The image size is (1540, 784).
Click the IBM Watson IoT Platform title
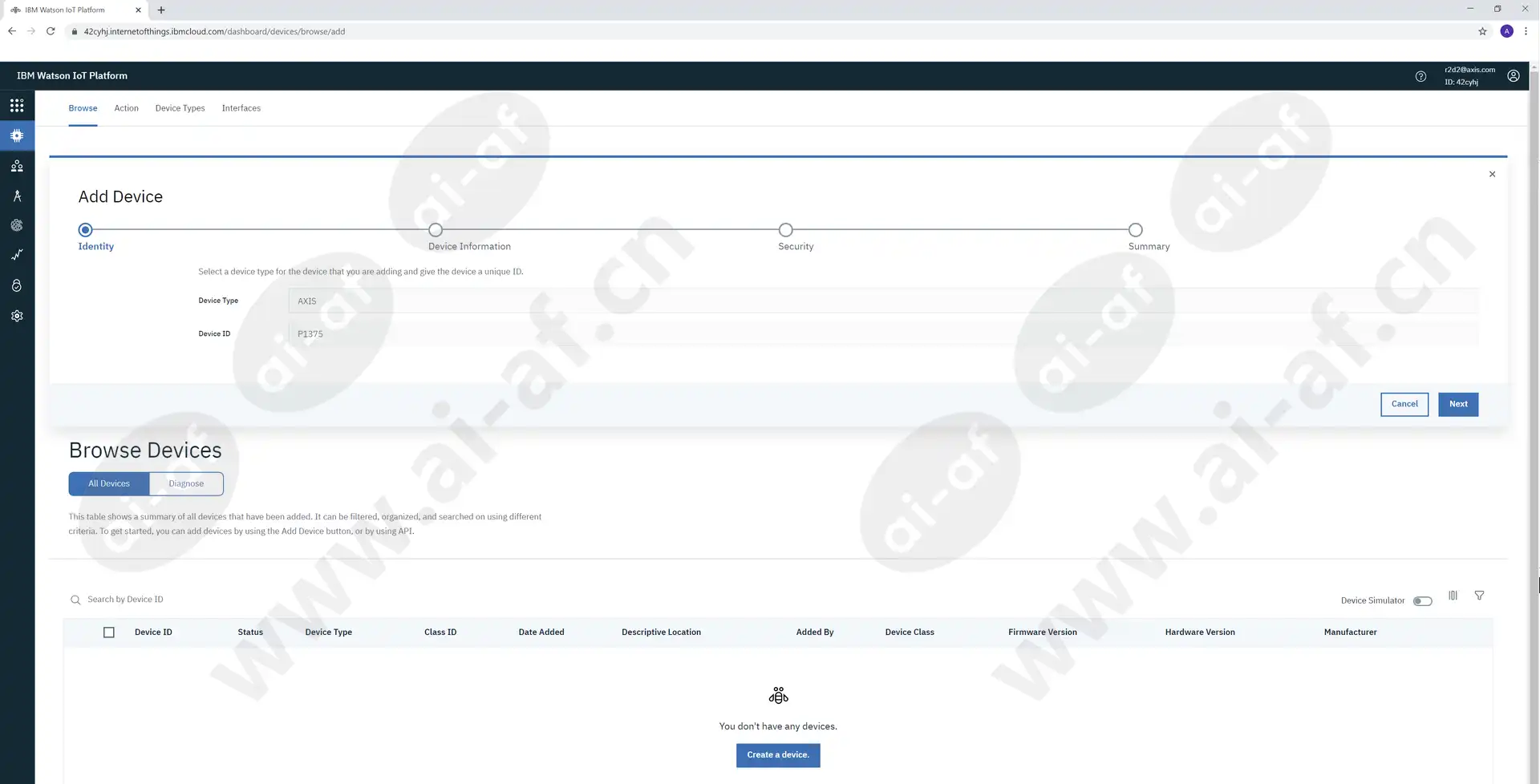click(x=72, y=76)
